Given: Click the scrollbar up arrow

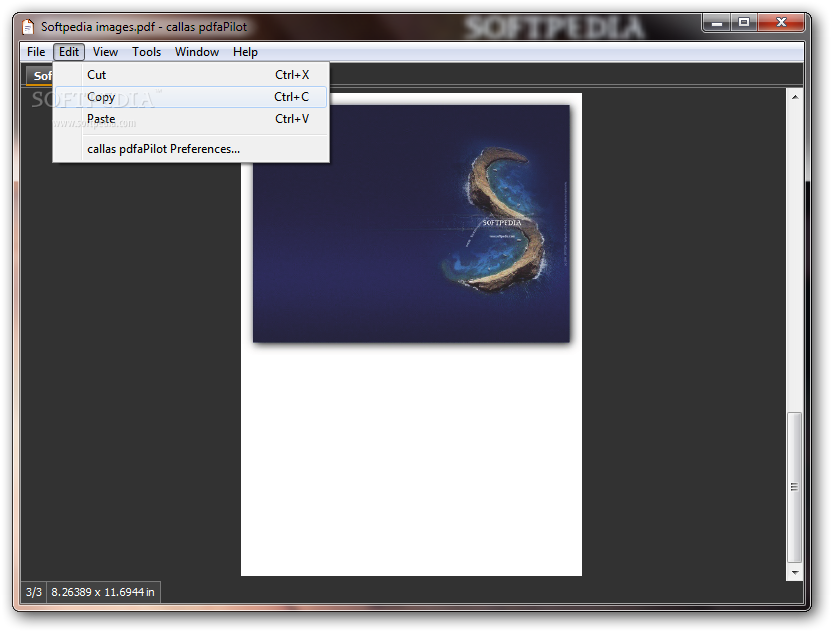Looking at the screenshot, I should [x=794, y=97].
